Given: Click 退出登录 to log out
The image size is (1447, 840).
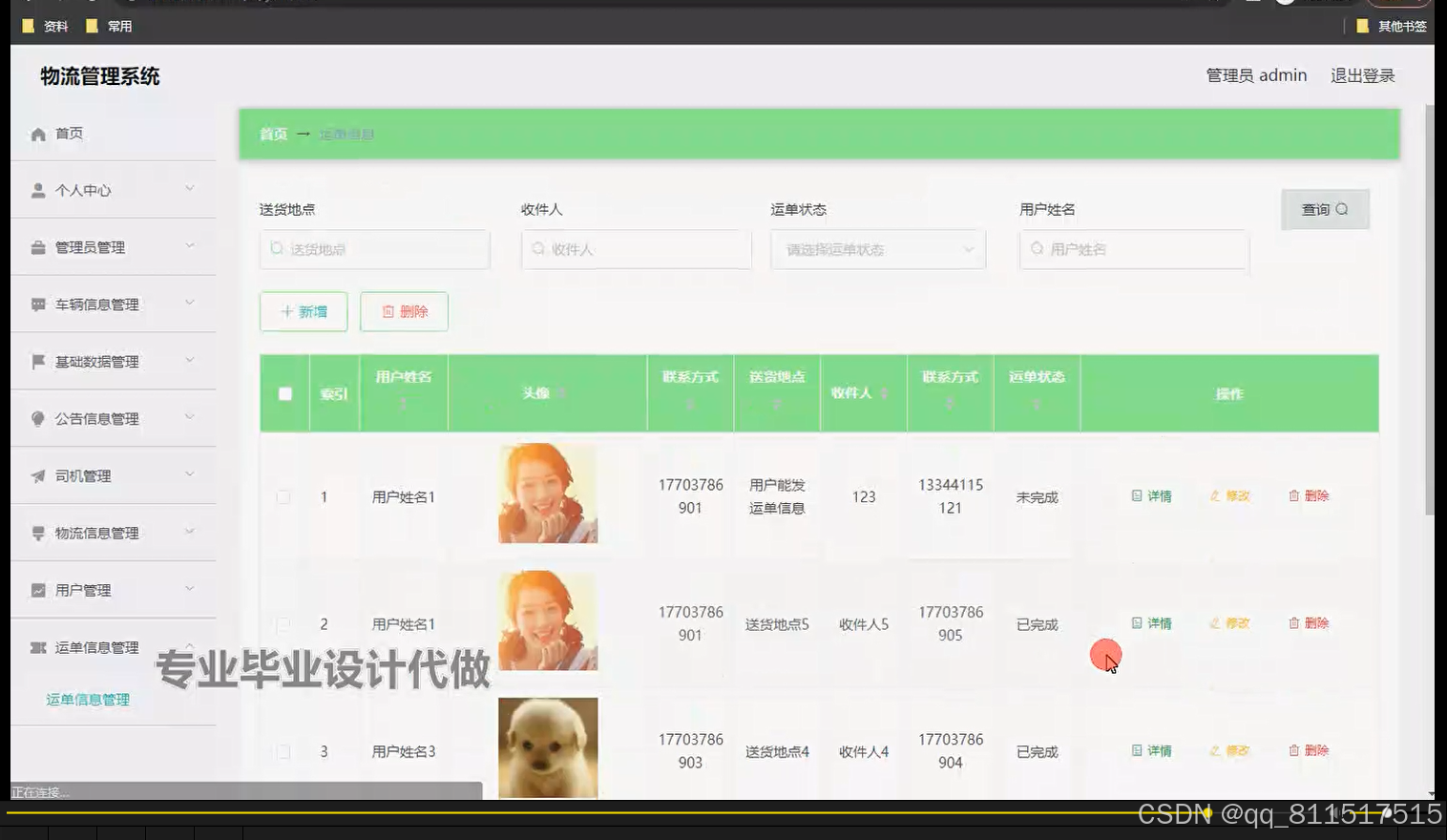Looking at the screenshot, I should click(1362, 75).
